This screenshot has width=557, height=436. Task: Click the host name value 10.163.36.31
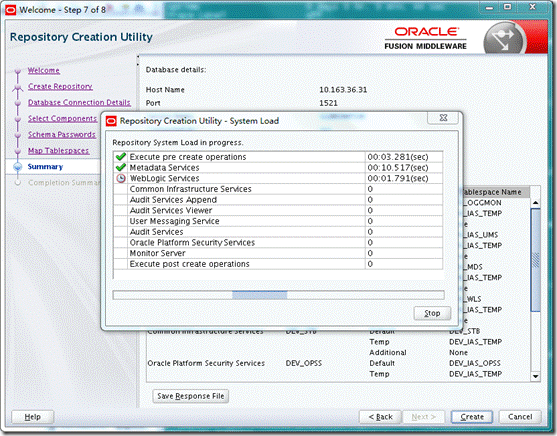[x=343, y=90]
